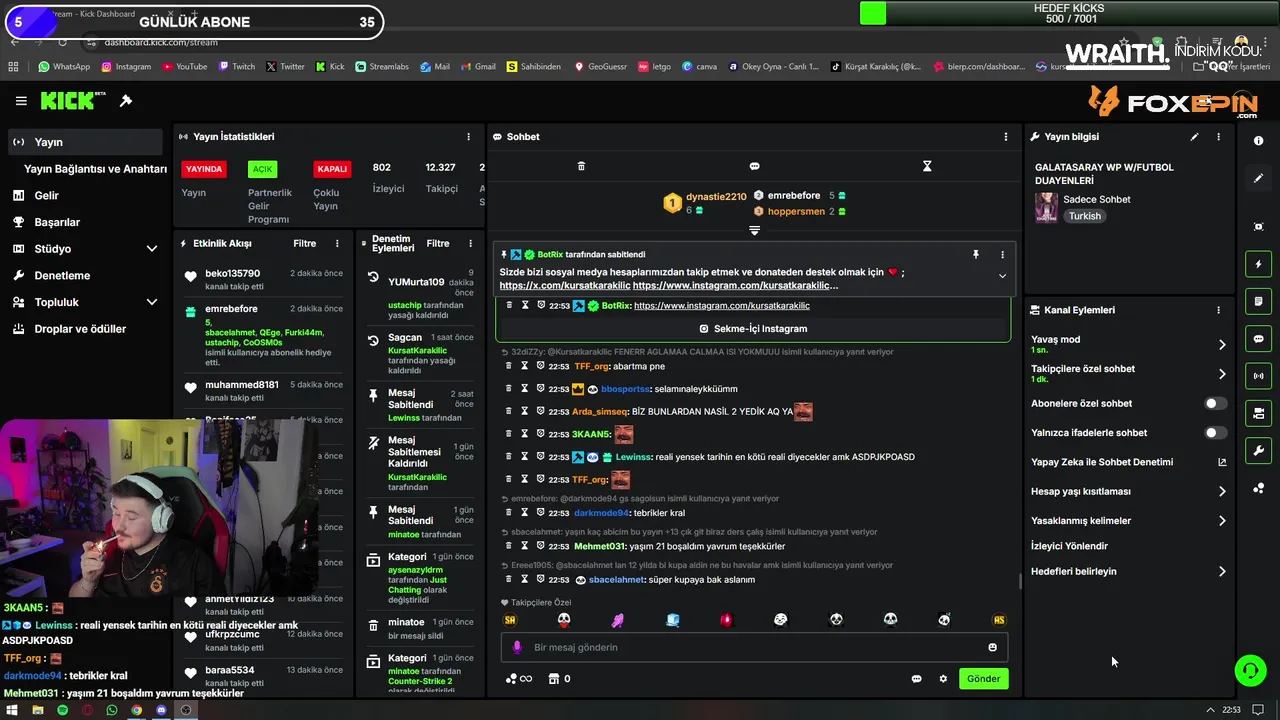Click the Bir mesaj gönderin input field
The width and height of the screenshot is (1280, 720).
(x=754, y=647)
